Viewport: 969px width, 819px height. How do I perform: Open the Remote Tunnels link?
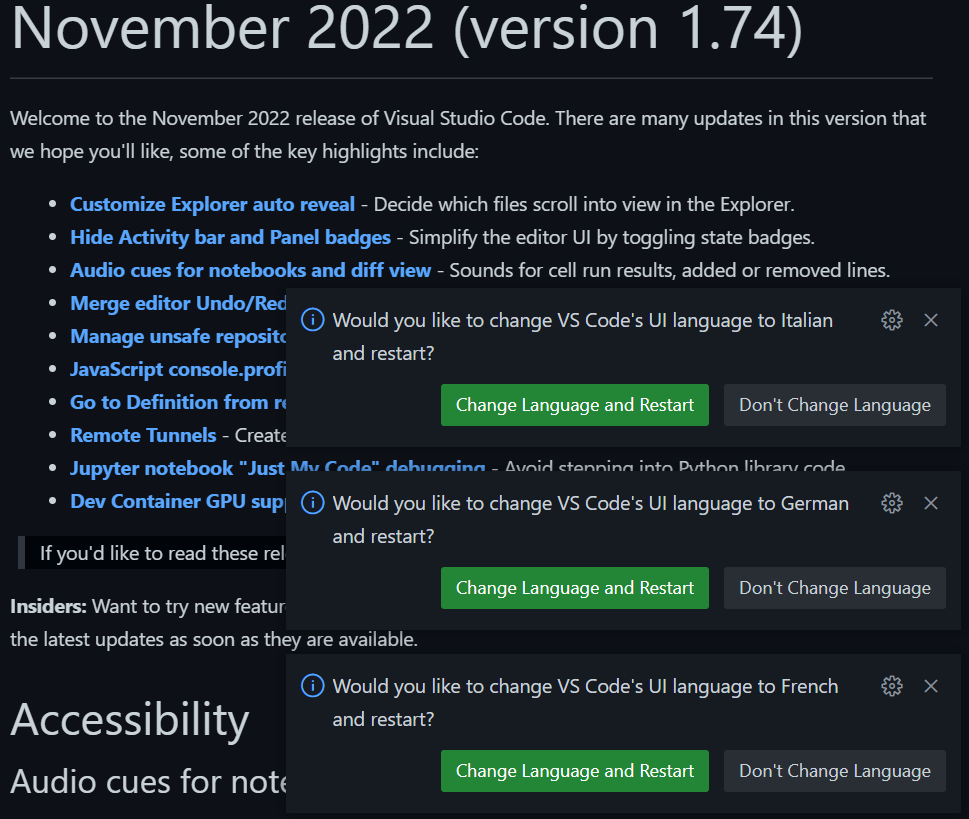[141, 435]
